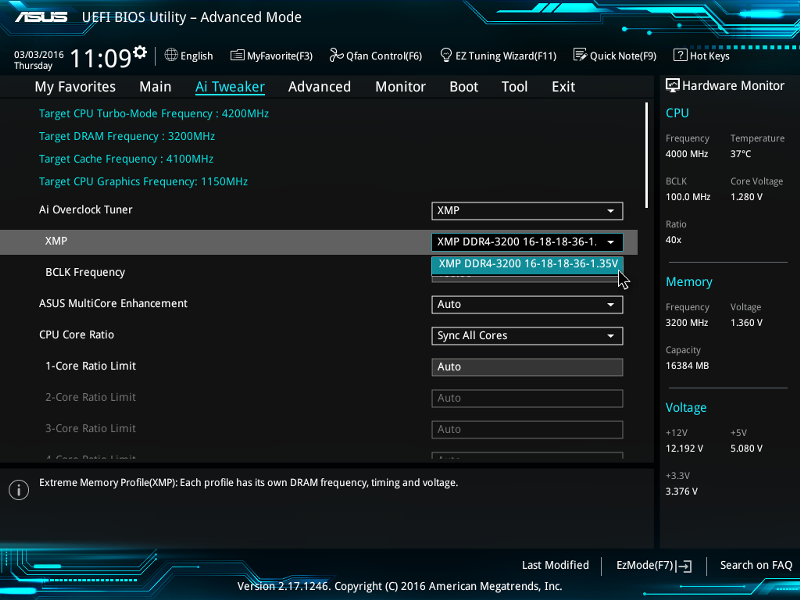The height and width of the screenshot is (600, 800).
Task: Expand the XMP profile dropdown arrow
Action: 610,242
